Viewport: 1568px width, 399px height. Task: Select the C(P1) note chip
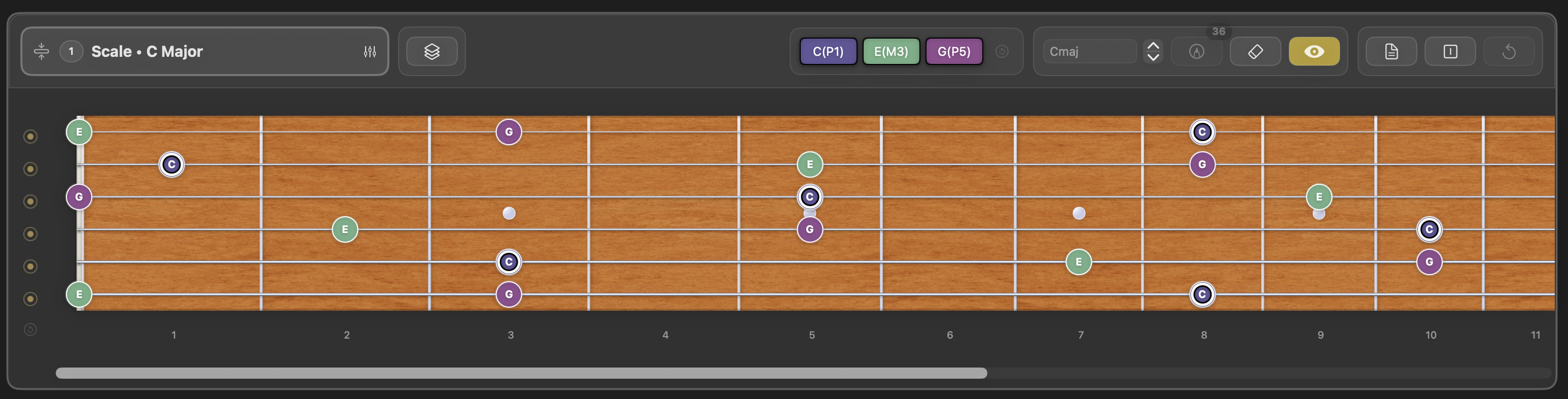[x=829, y=52]
